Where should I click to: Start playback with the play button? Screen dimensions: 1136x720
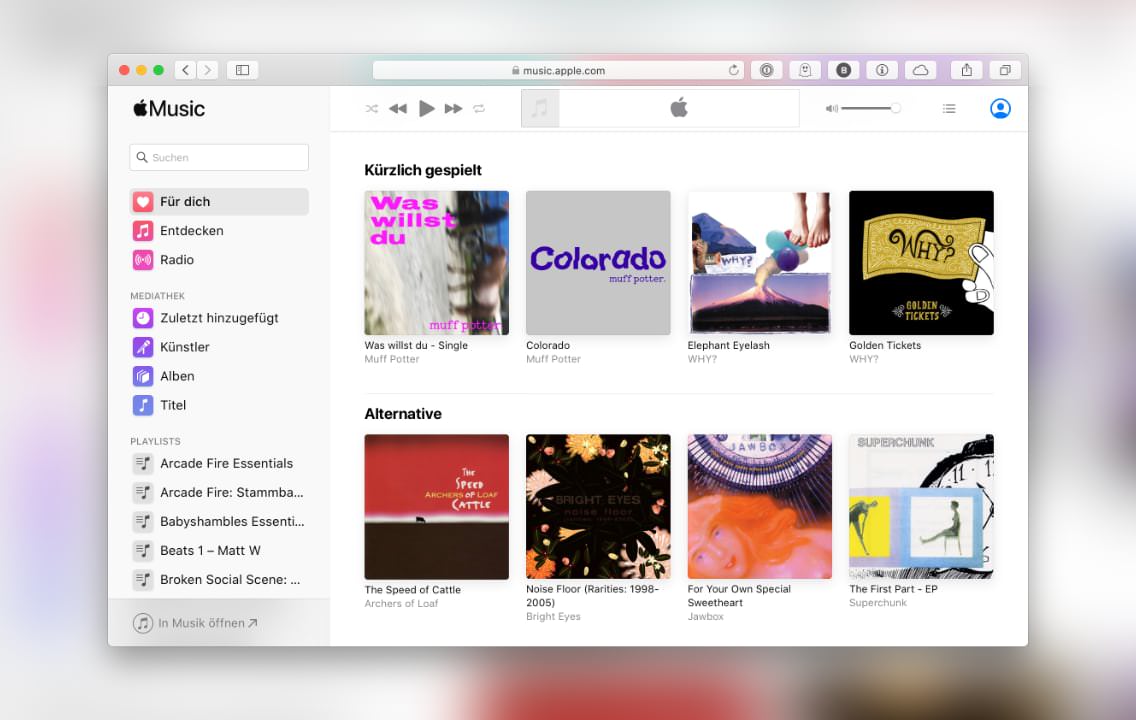coord(426,109)
